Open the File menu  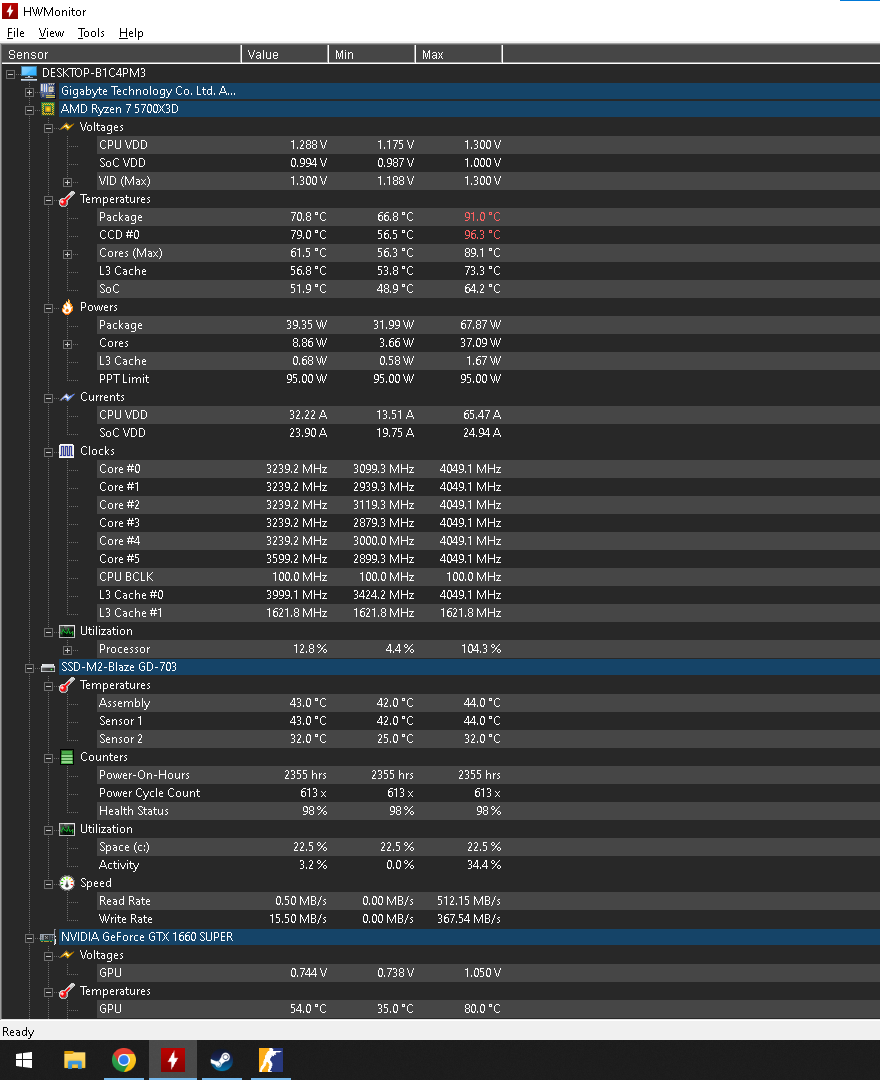(15, 33)
